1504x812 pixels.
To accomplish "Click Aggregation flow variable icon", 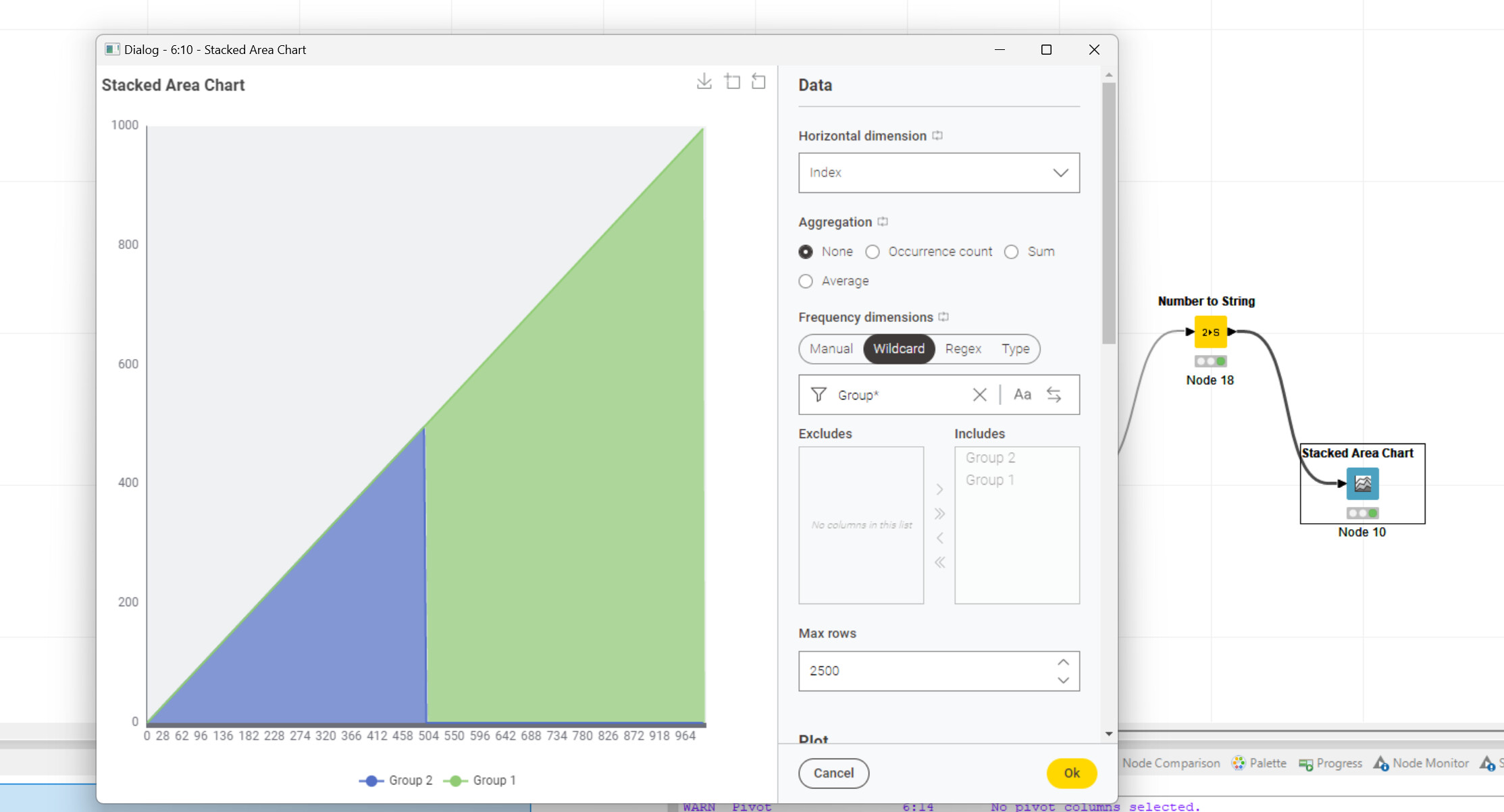I will coord(883,221).
